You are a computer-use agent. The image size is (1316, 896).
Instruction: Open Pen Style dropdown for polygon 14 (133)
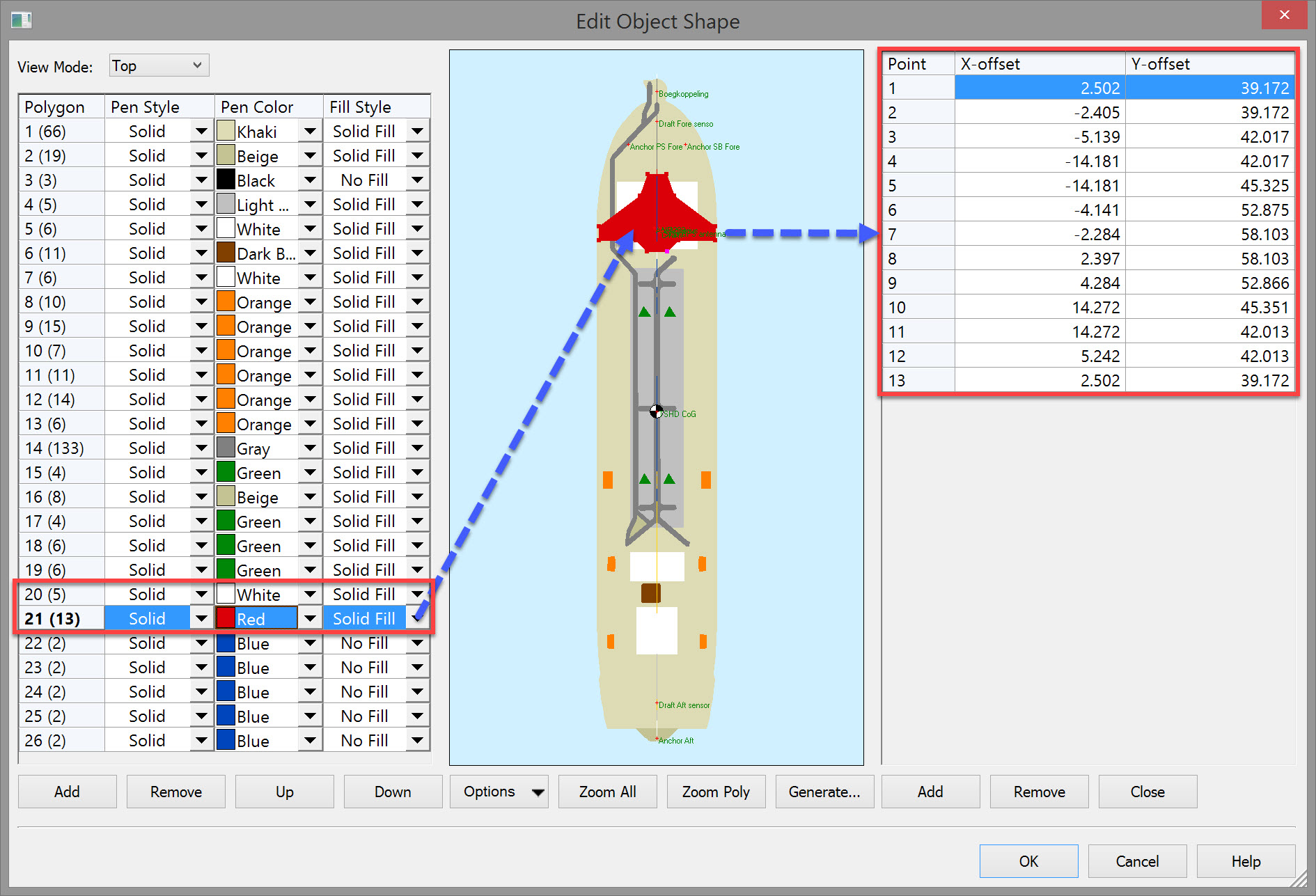click(x=201, y=448)
